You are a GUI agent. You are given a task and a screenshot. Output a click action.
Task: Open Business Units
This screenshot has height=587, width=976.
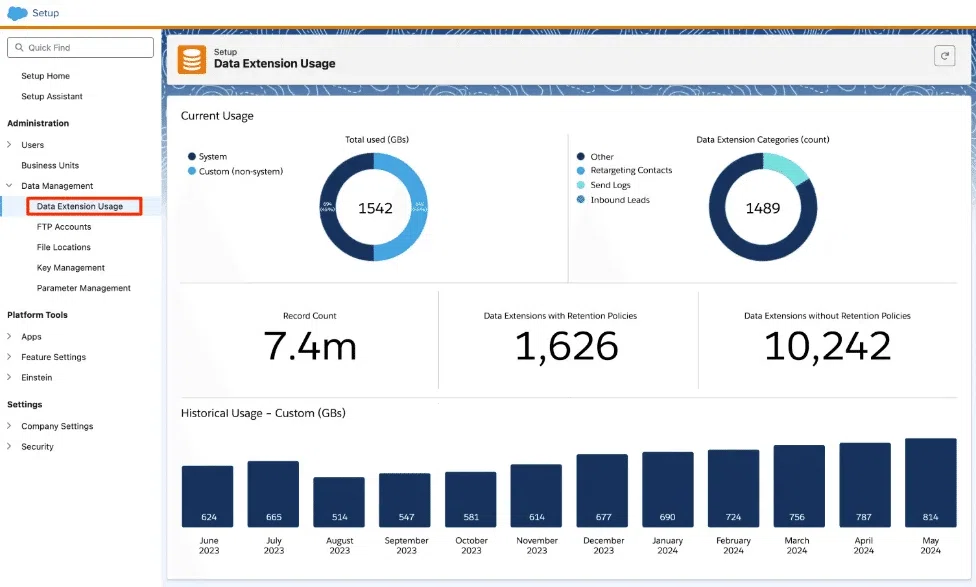(50, 166)
